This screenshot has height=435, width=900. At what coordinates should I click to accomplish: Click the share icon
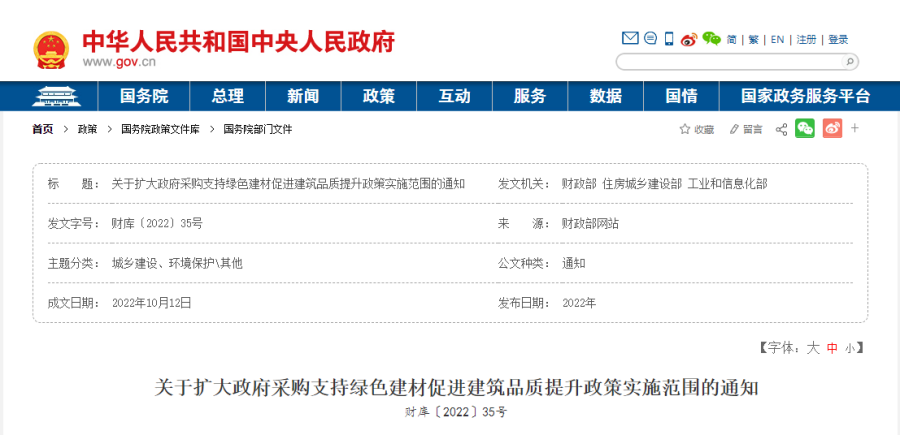click(x=781, y=129)
